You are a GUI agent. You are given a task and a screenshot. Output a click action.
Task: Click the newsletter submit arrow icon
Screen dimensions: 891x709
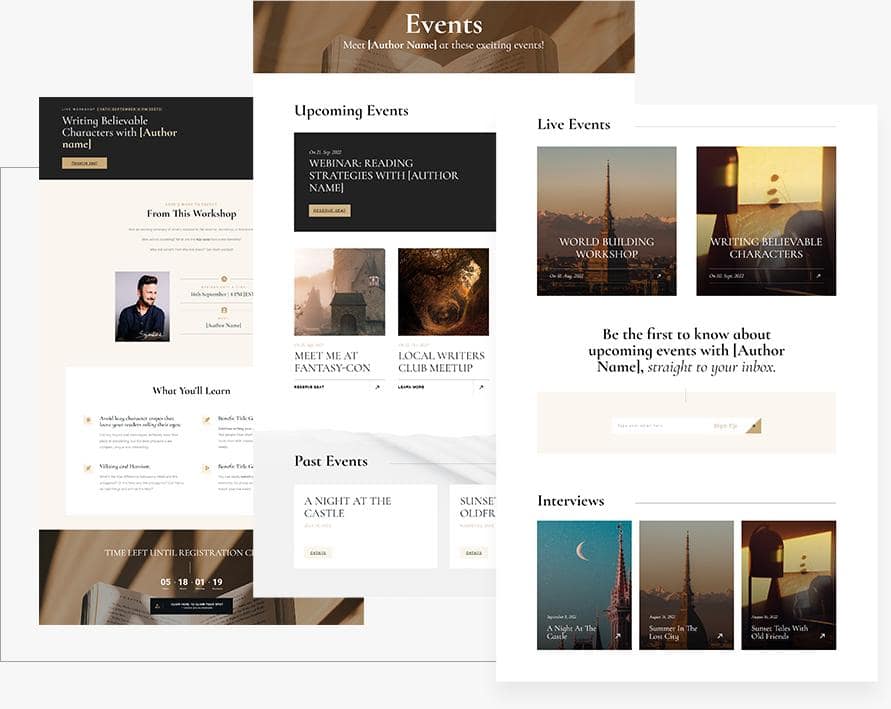click(753, 426)
